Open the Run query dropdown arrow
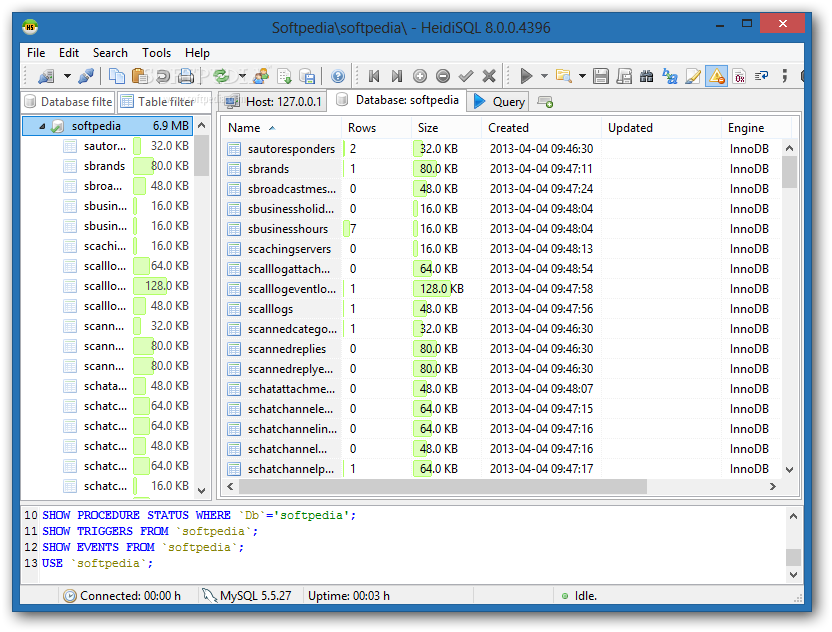Screen dimensions: 832x632 [x=544, y=76]
